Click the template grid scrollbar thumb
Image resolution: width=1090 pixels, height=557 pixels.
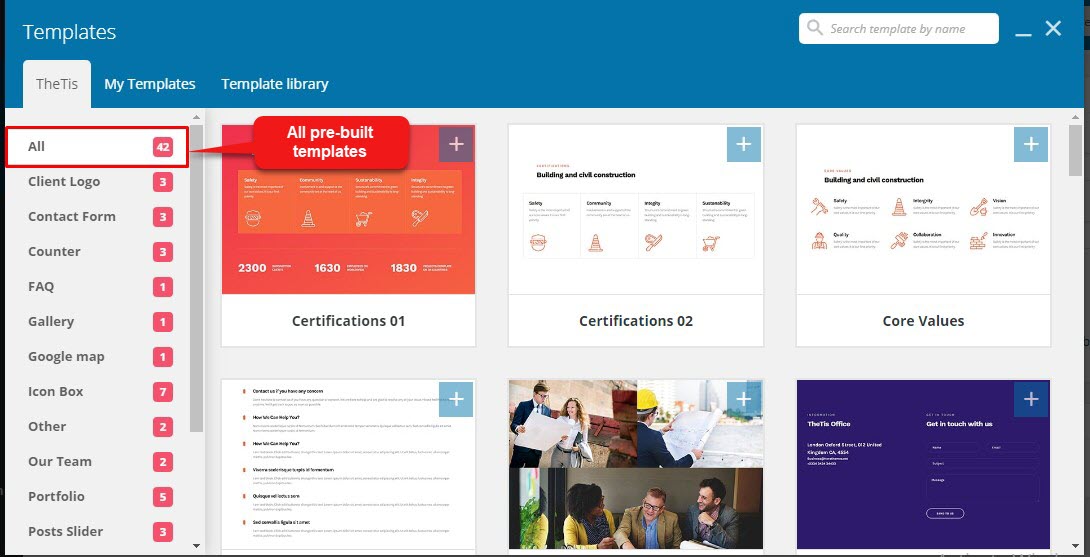1076,150
